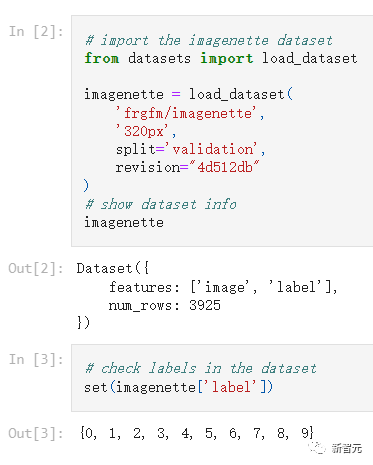Click the watermark logo icon at bottom right
Screen dimensions: 373x465
316,448
